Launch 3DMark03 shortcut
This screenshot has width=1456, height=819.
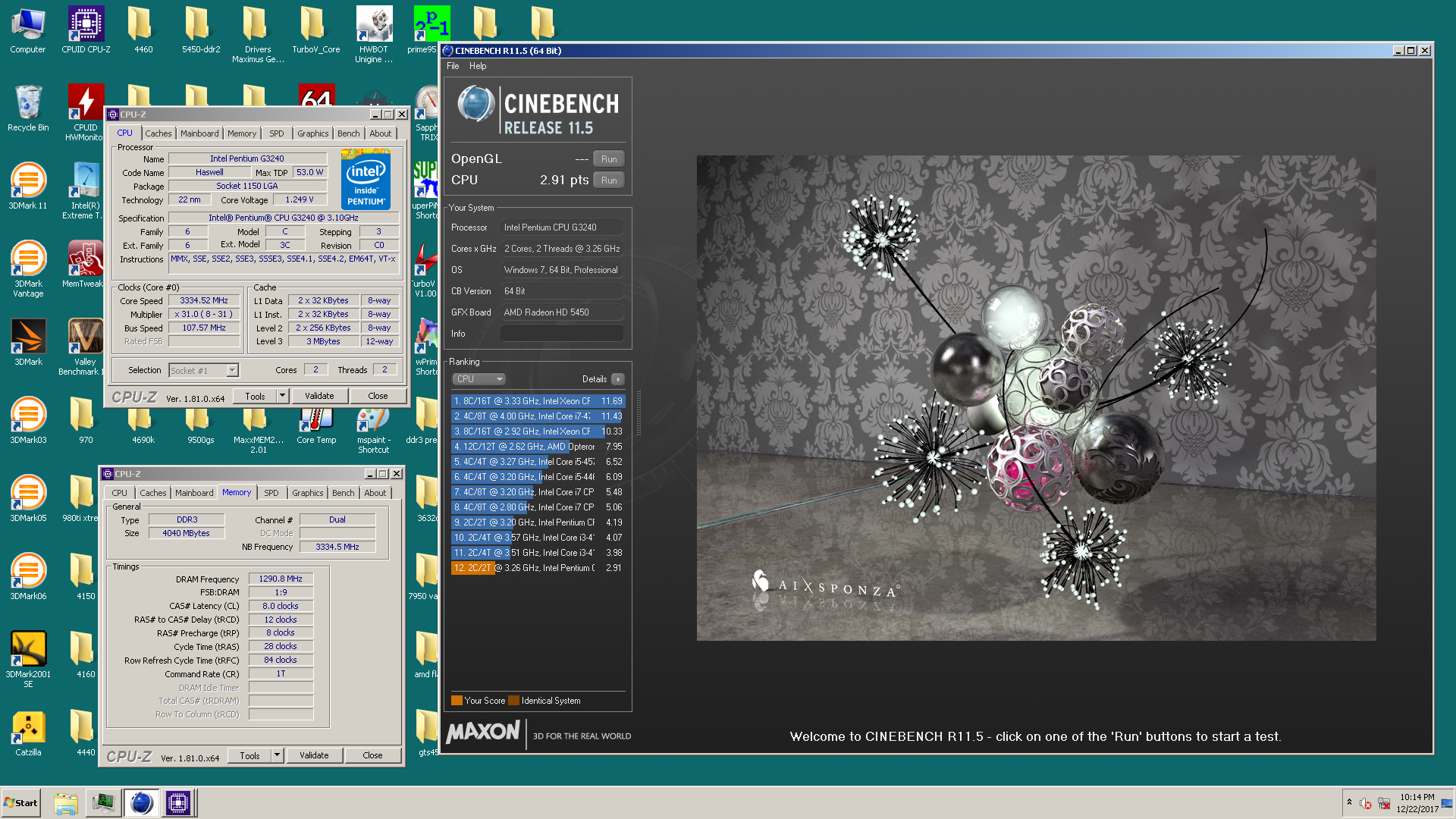point(28,421)
